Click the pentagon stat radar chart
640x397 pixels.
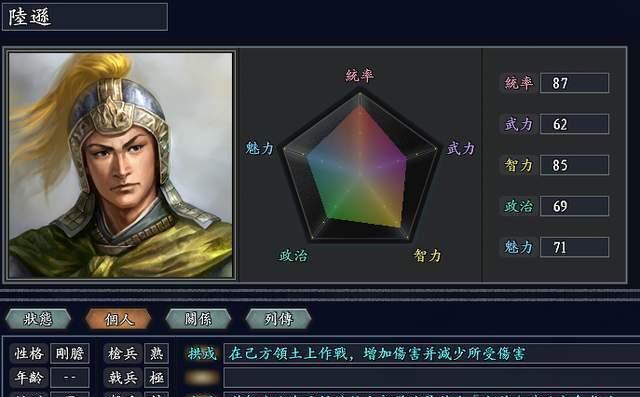[360, 166]
